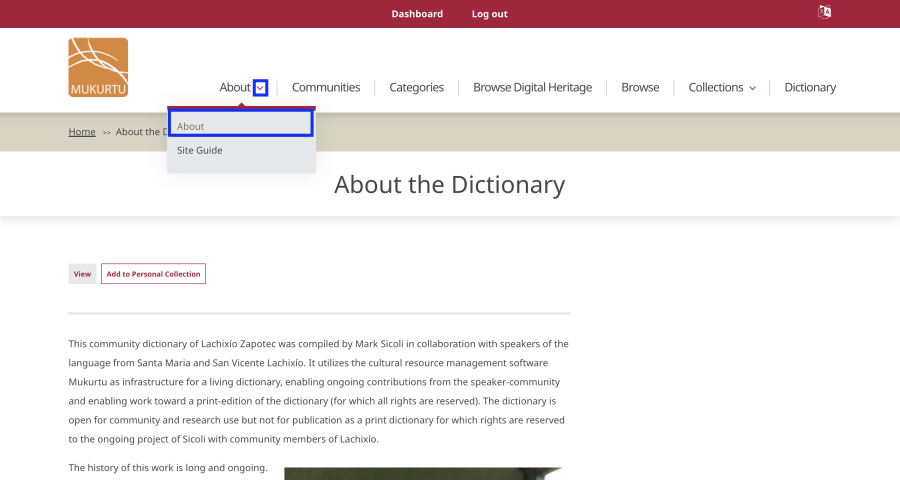Choose Site Guide from the dropdown
Image resolution: width=900 pixels, height=480 pixels.
pyautogui.click(x=200, y=150)
